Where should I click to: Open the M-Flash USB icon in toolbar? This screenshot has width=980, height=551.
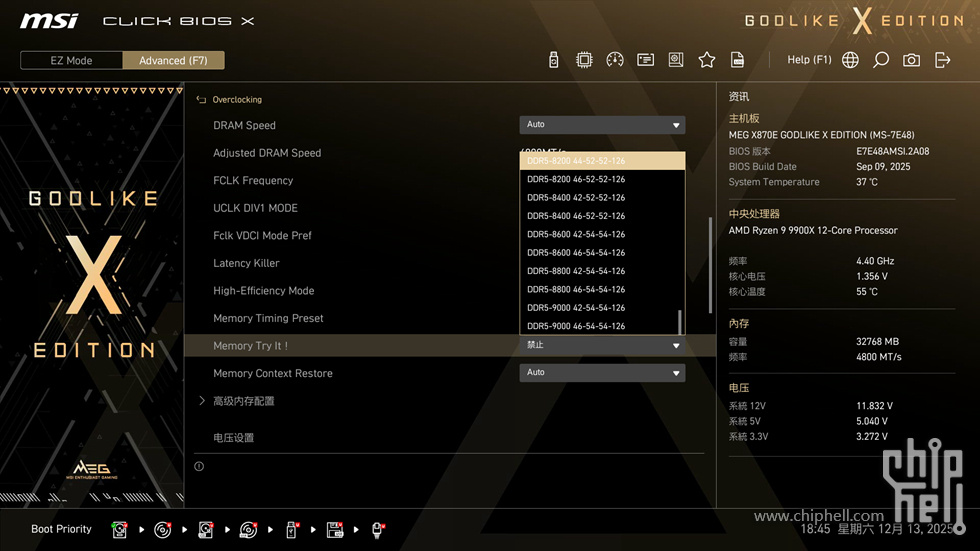pyautogui.click(x=554, y=60)
